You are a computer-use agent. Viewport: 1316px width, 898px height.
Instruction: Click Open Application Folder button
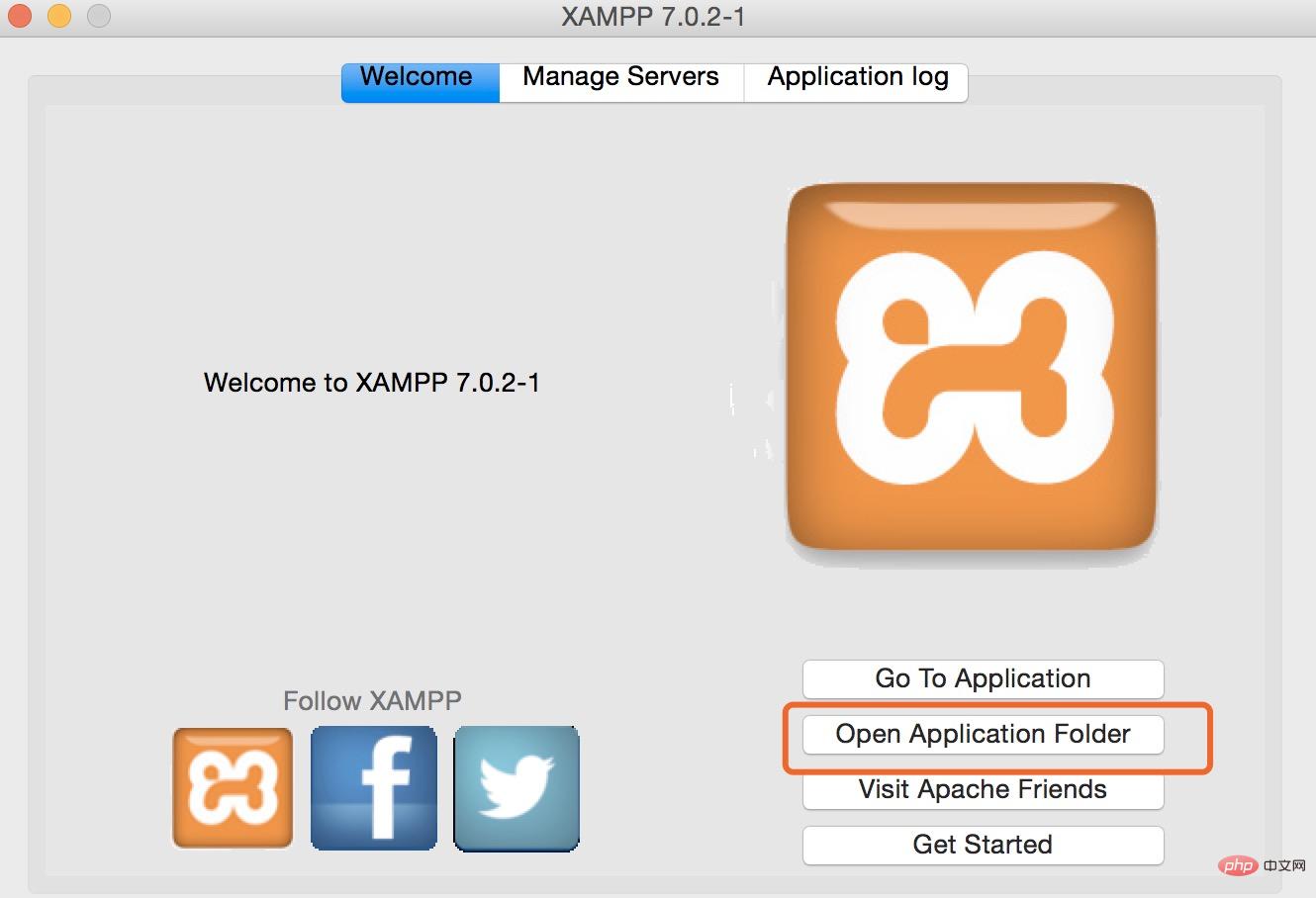point(983,734)
